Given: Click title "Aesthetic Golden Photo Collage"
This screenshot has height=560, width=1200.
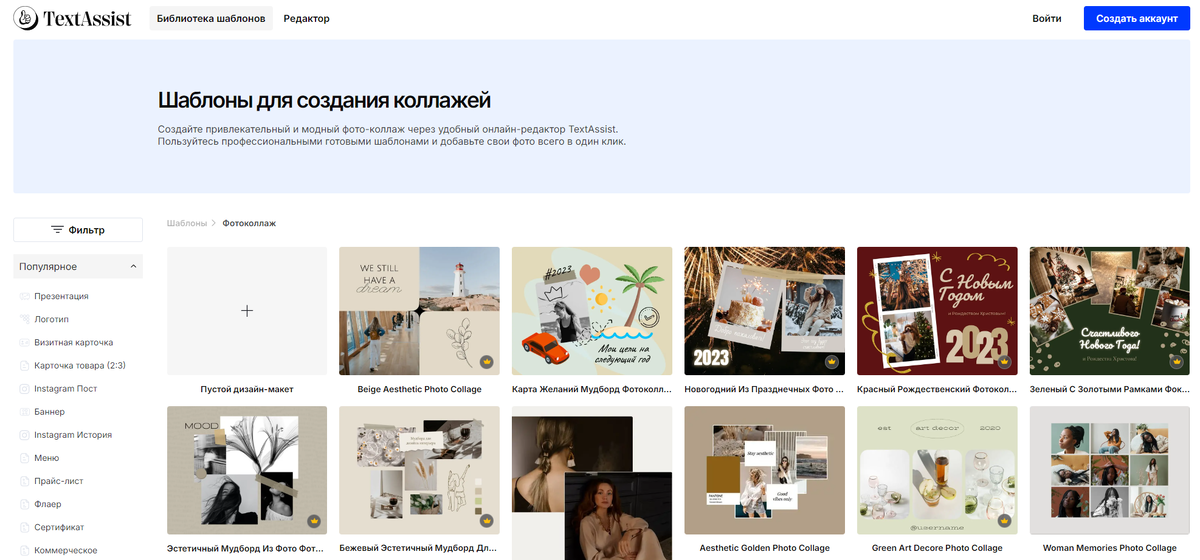Looking at the screenshot, I should pyautogui.click(x=765, y=548).
